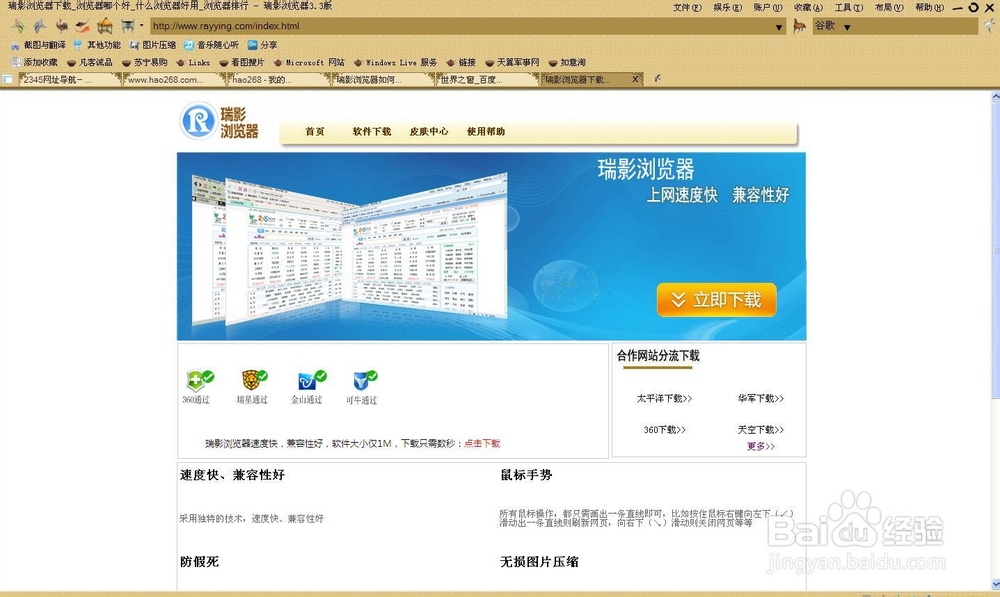Click the wooden table toolbar icon

point(128,26)
